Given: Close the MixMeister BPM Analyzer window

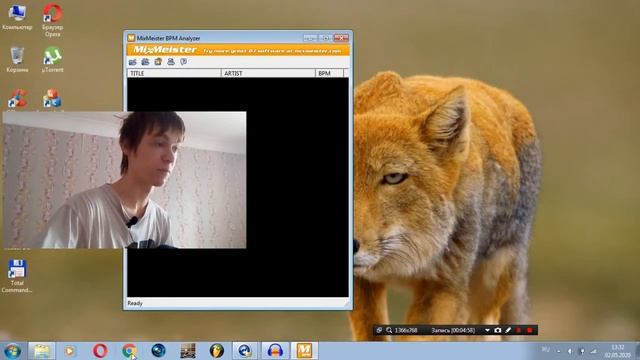Looking at the screenshot, I should (341, 38).
